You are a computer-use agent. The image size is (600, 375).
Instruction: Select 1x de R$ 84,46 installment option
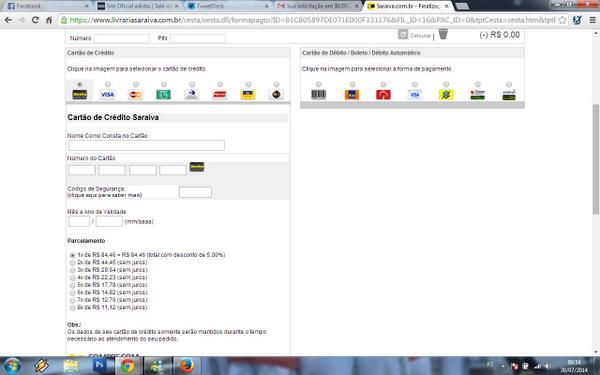pos(73,255)
